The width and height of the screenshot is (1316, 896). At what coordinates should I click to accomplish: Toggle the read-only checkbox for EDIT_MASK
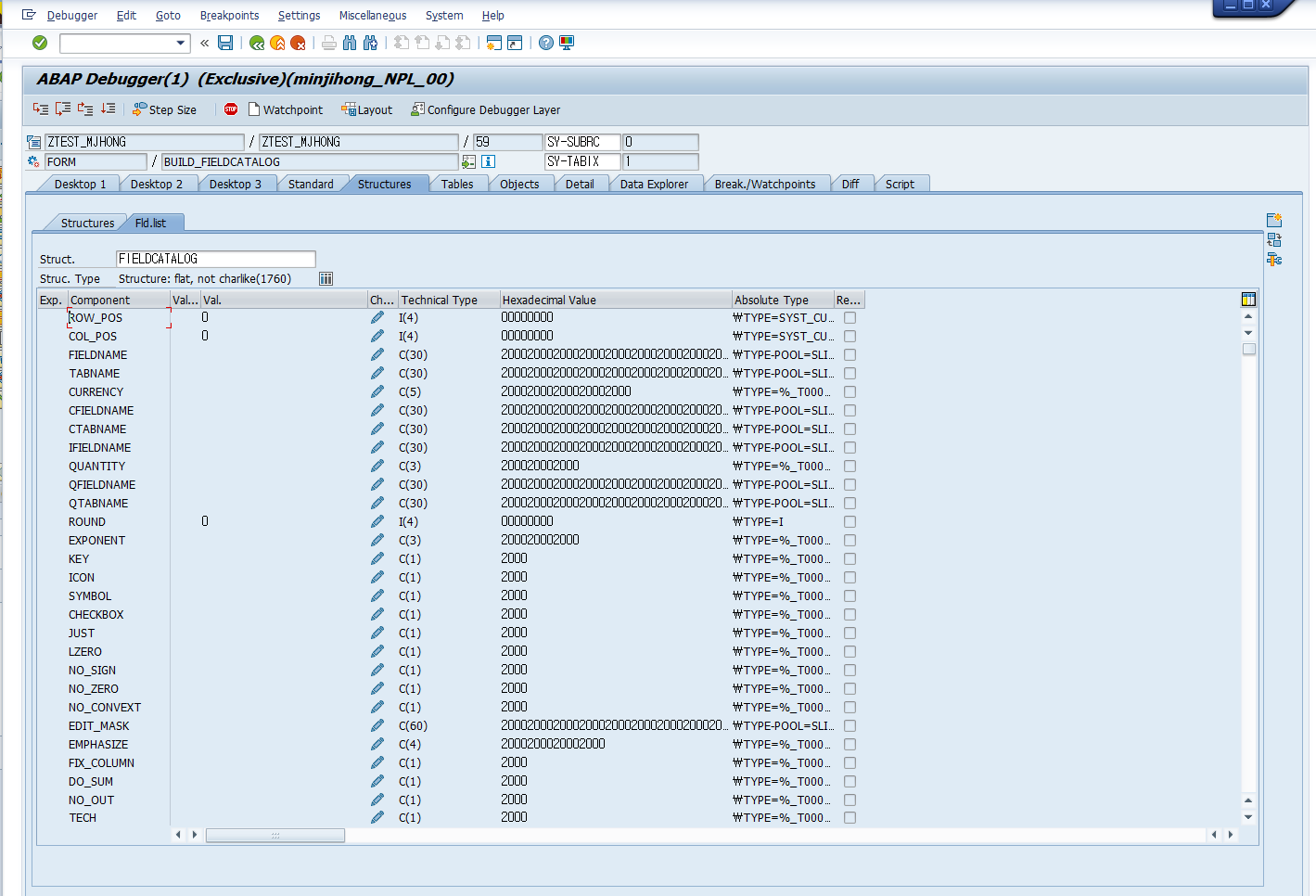850,725
